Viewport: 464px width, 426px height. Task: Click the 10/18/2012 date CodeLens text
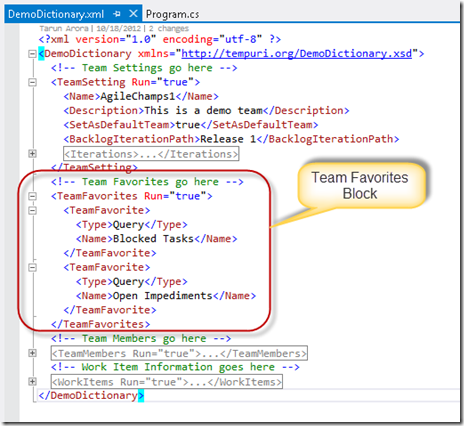pyautogui.click(x=119, y=28)
